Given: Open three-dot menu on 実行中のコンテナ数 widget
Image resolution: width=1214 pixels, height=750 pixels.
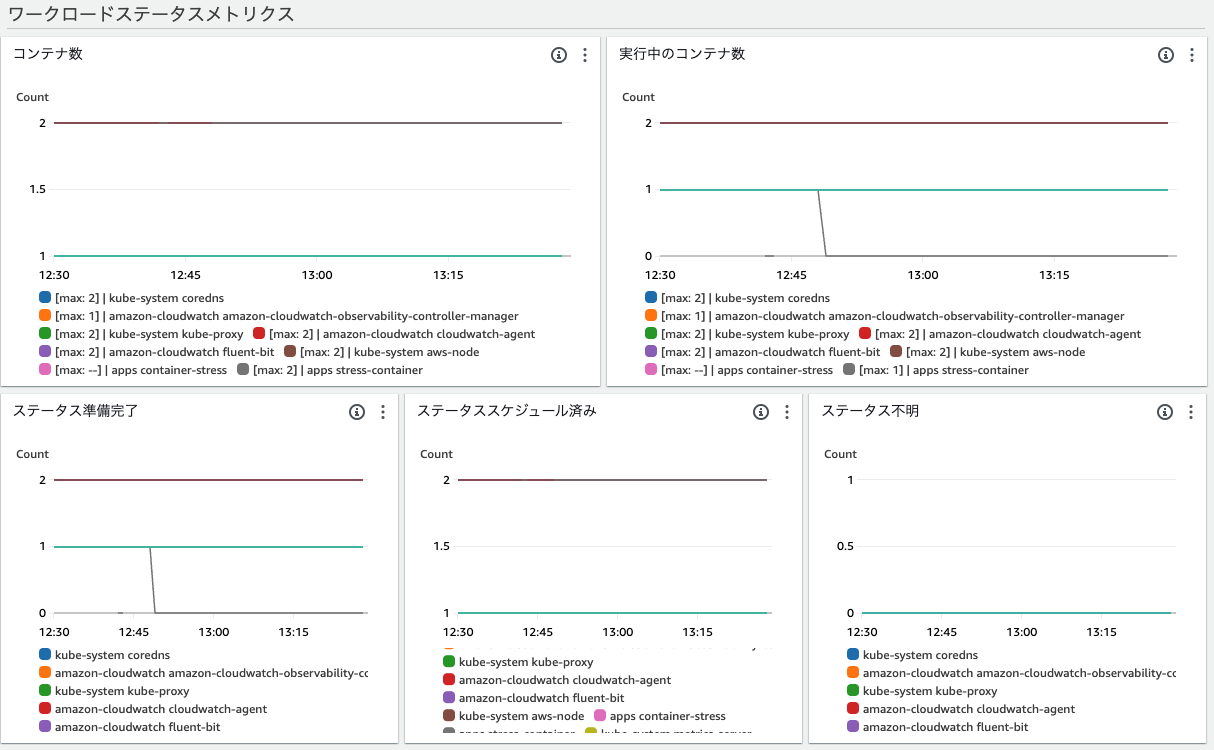Looking at the screenshot, I should pos(1191,55).
